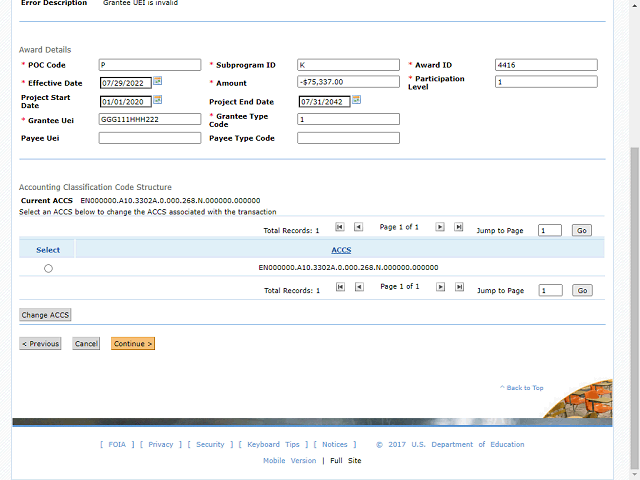Image resolution: width=640 pixels, height=480 pixels.
Task: Go to first page in bottom pager
Action: coord(340,287)
